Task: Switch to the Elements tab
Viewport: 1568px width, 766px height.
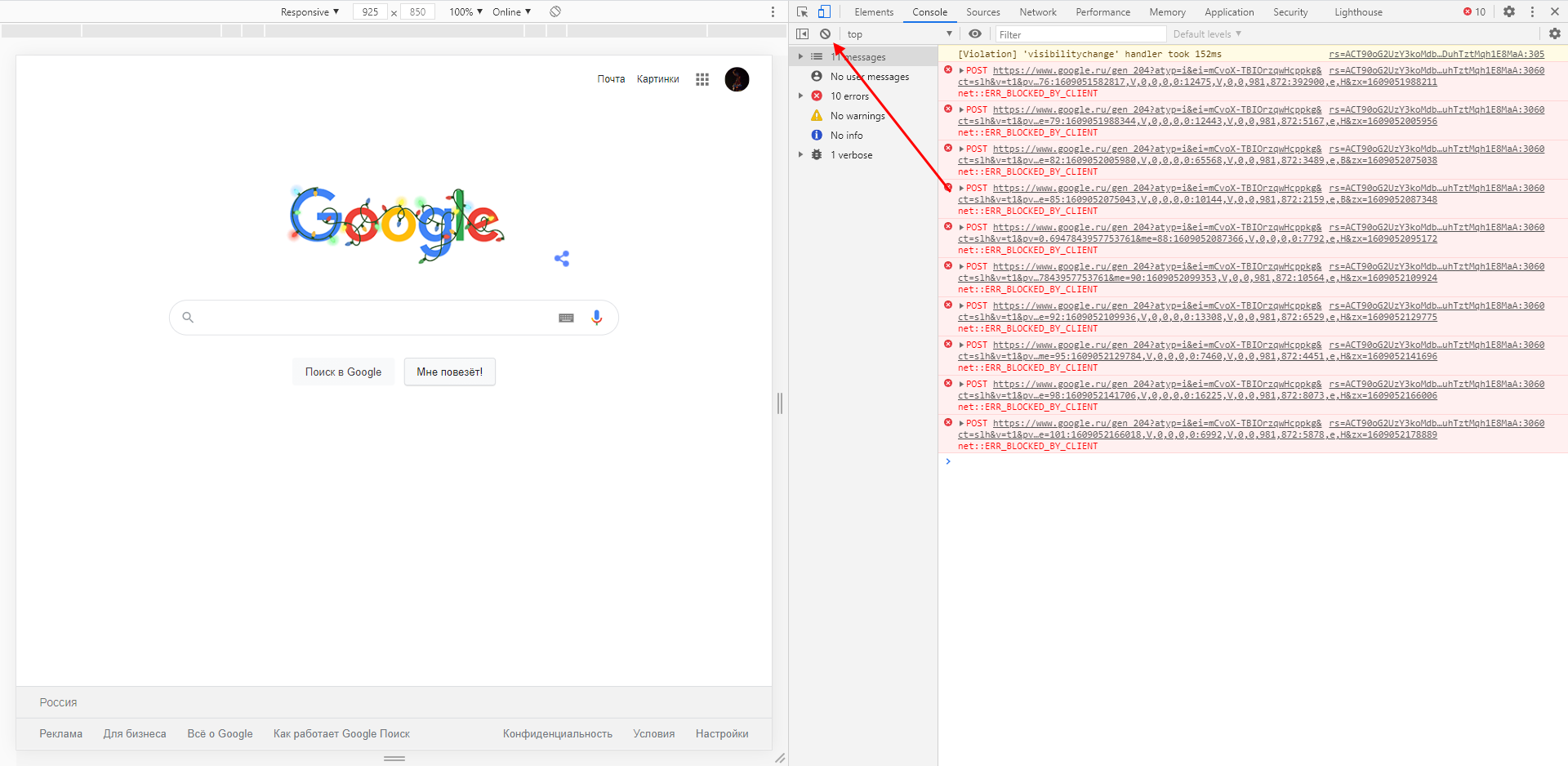Action: pos(874,12)
